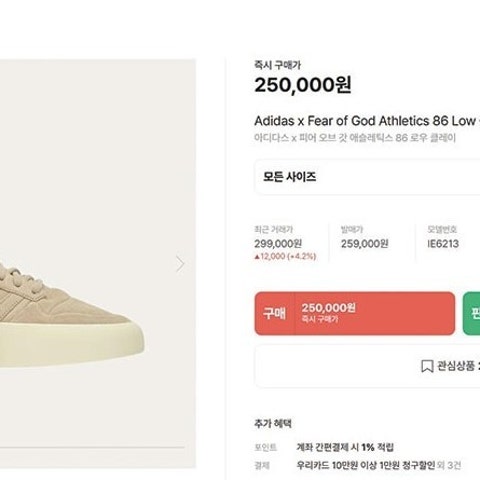Viewport: 480px width, 480px height.
Task: Click the image slider progress bar
Action: tap(92, 447)
